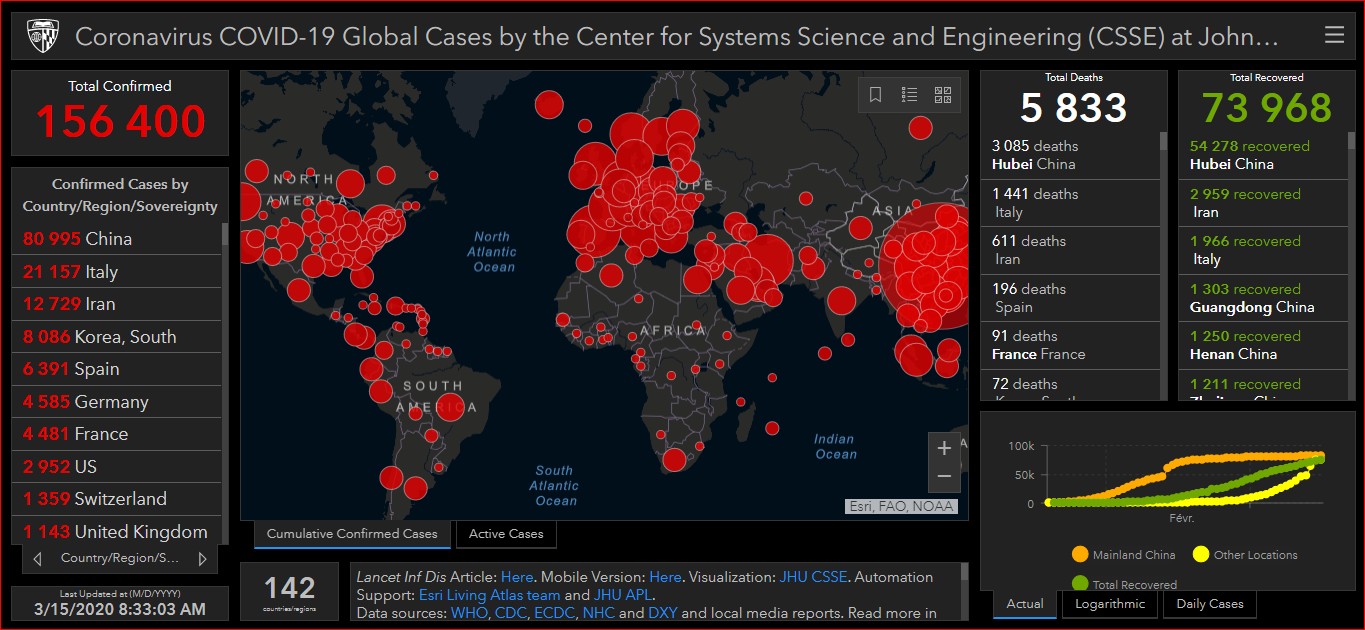Select the Daily Cases chart tab
This screenshot has height=630, width=1365.
1210,604
